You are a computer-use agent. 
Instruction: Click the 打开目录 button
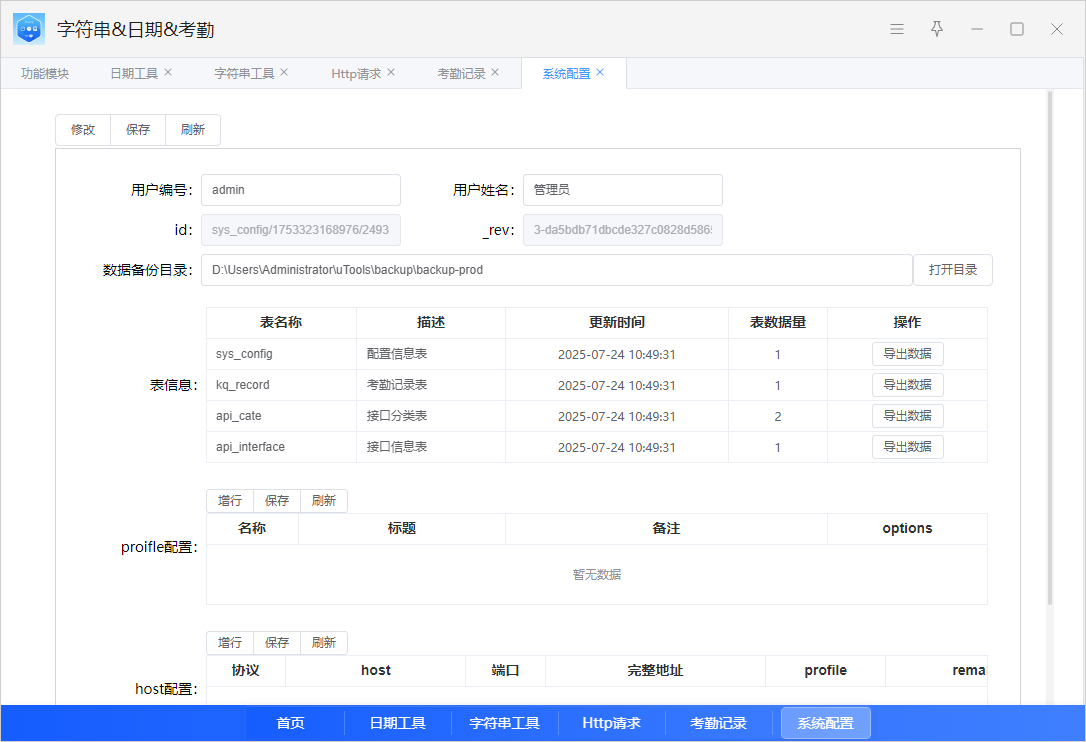click(x=952, y=270)
